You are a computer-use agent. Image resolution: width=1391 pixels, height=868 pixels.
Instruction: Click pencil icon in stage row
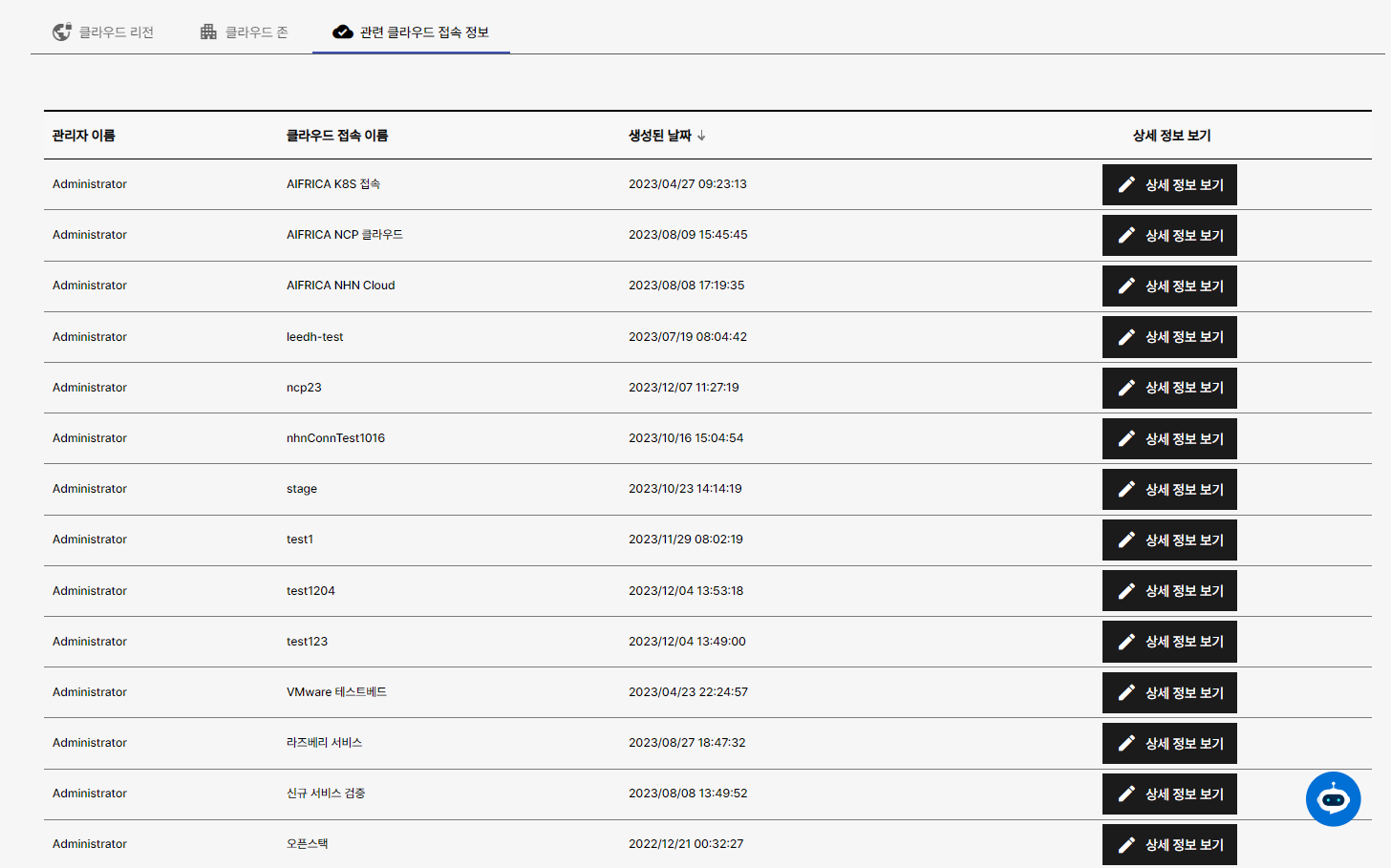click(1126, 489)
